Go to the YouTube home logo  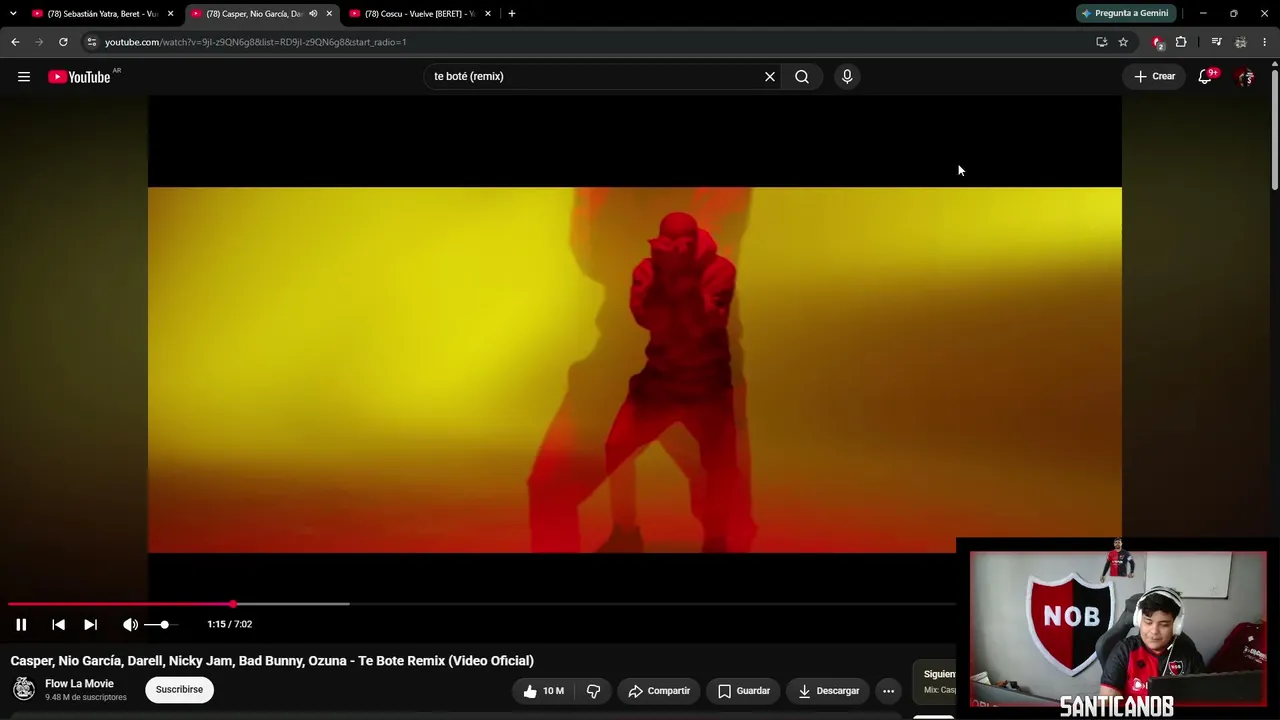pyautogui.click(x=79, y=77)
